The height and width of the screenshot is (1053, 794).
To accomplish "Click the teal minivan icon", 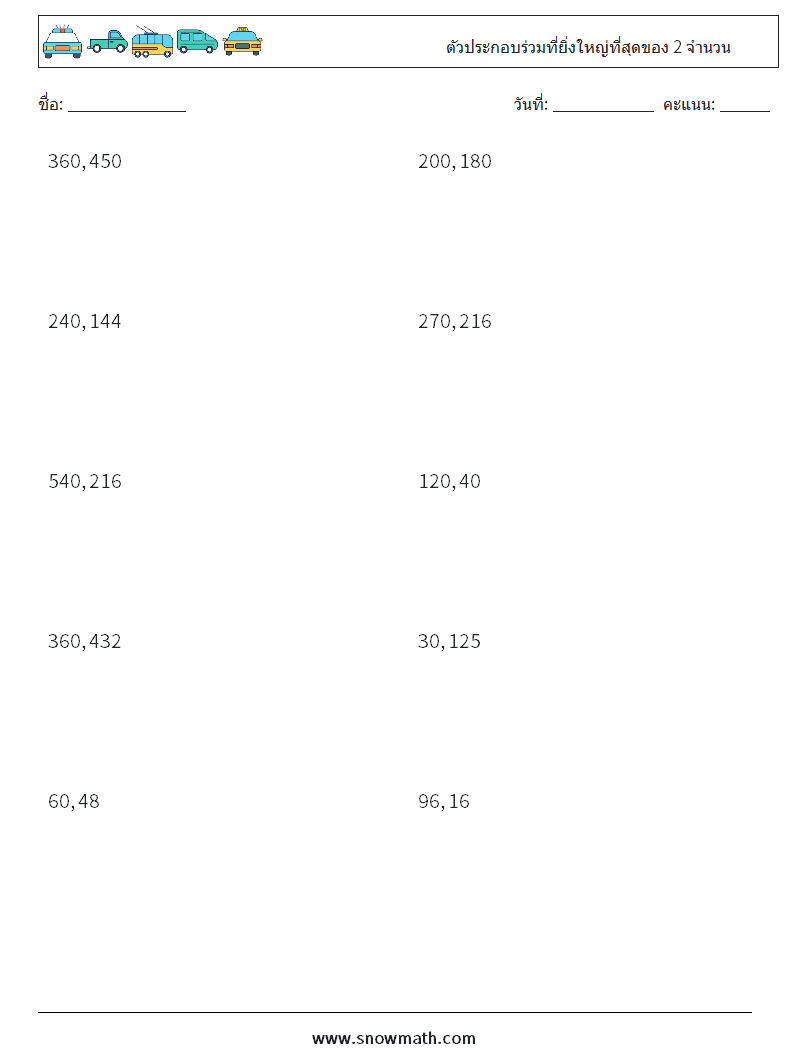I will point(197,42).
